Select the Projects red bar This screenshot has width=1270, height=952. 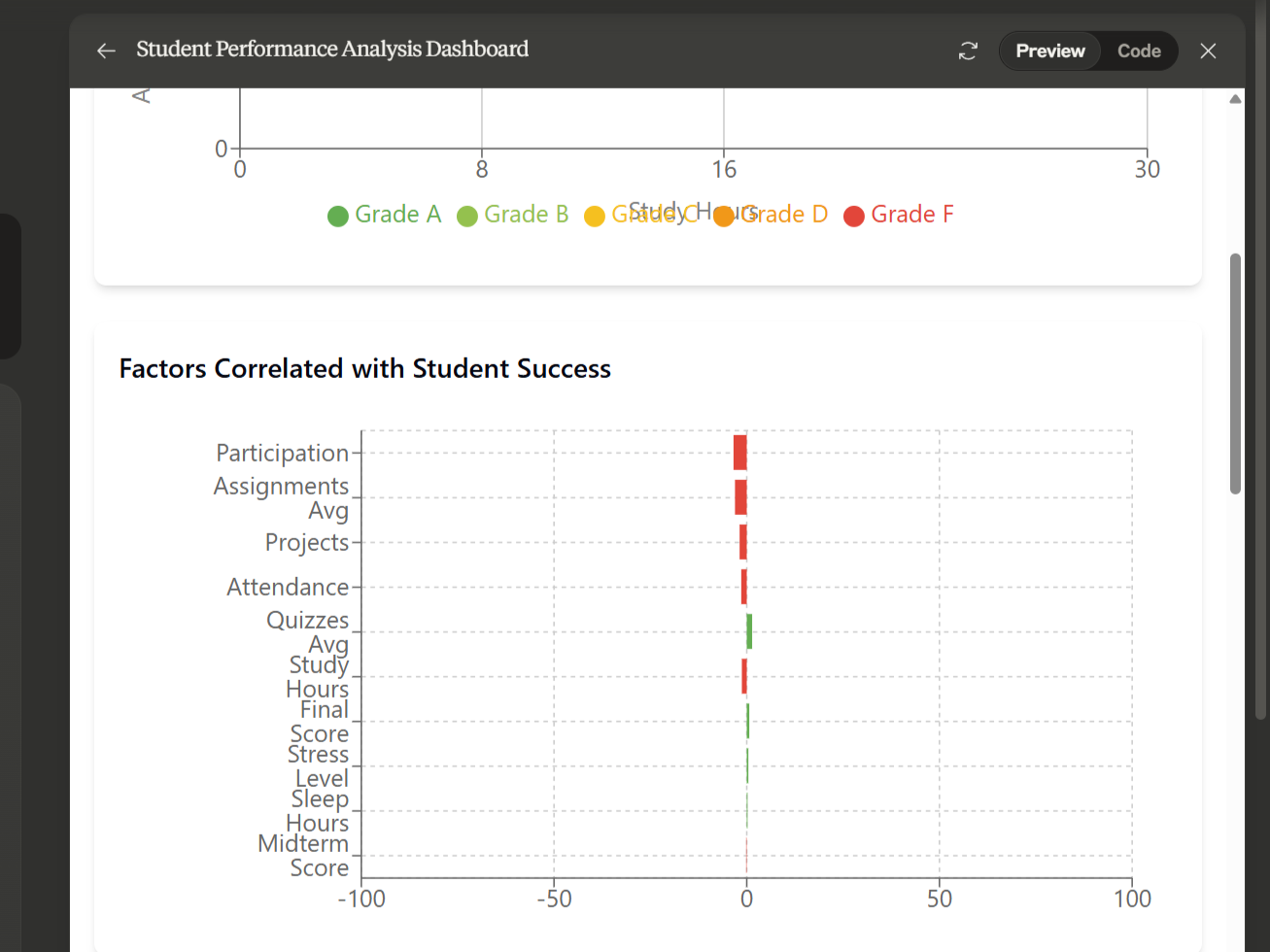[743, 542]
